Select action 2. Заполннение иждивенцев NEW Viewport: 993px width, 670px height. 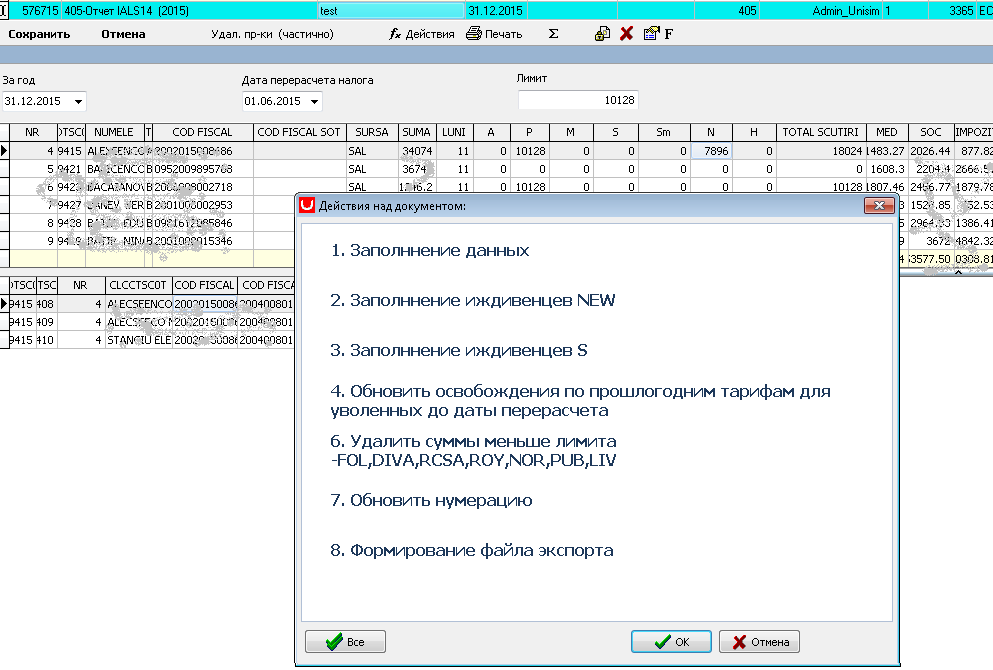(x=472, y=301)
